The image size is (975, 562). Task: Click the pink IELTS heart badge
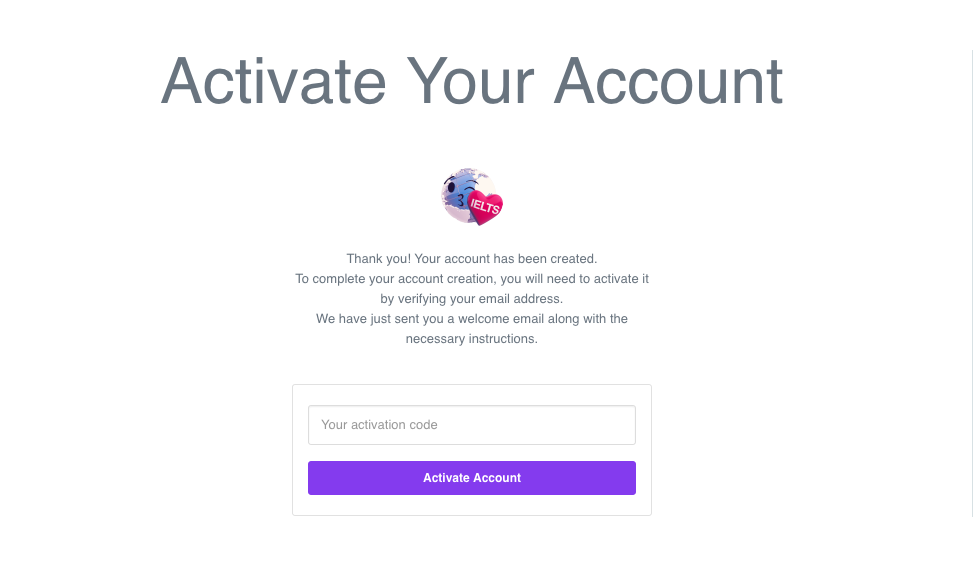click(x=487, y=206)
